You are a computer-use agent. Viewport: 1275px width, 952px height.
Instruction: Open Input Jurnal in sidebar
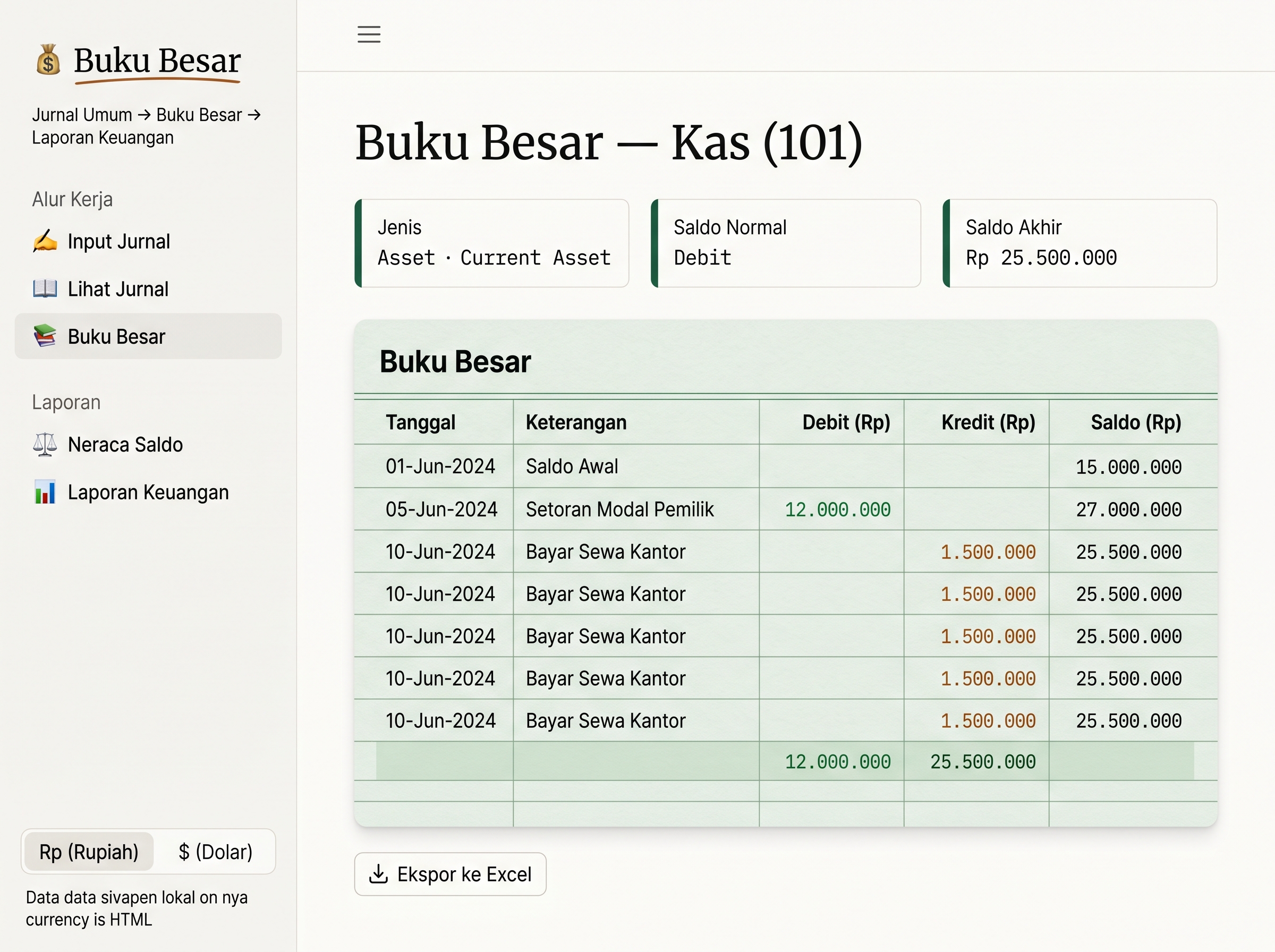(148, 241)
